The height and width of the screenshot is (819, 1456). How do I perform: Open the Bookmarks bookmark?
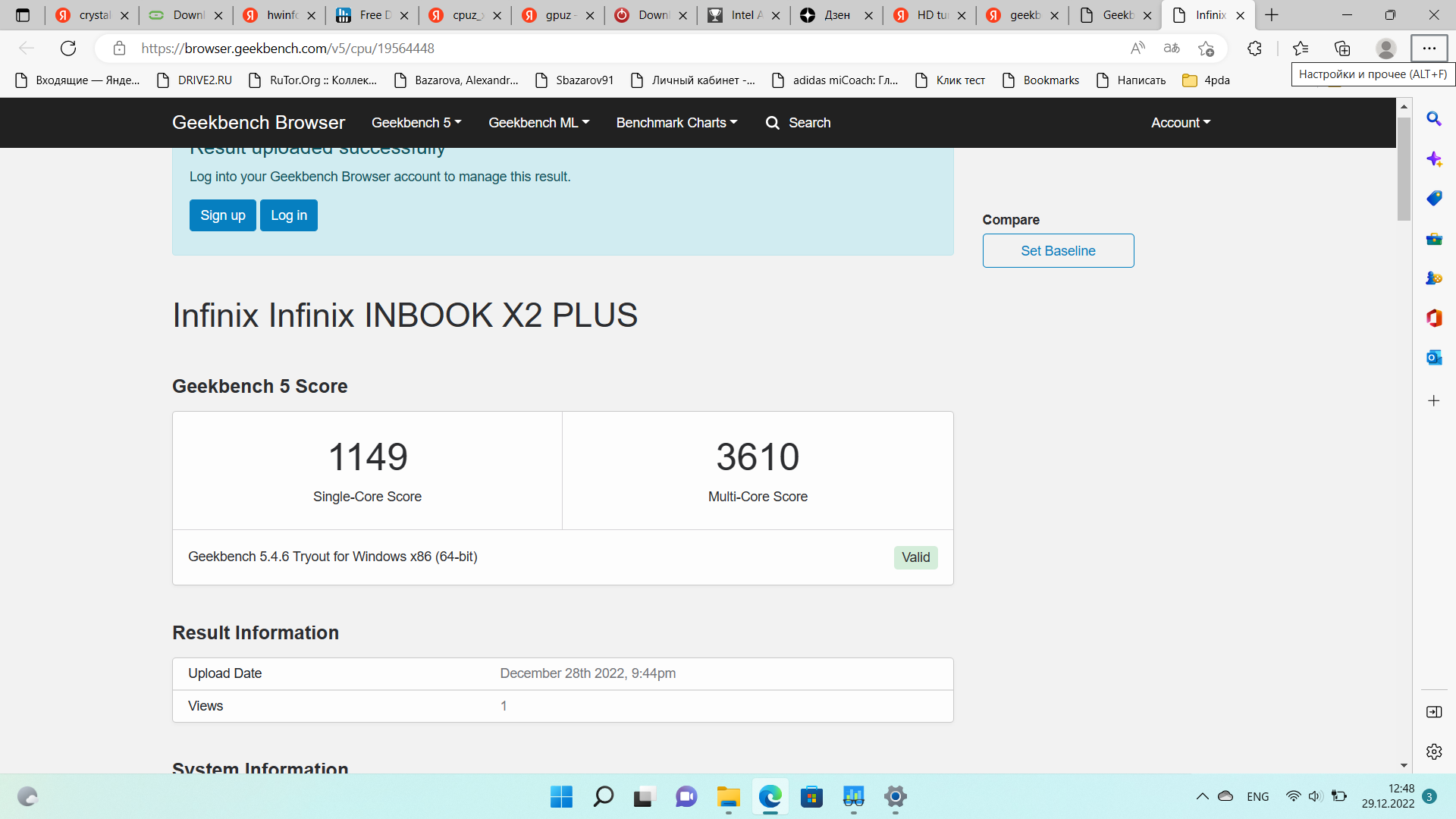(1040, 80)
